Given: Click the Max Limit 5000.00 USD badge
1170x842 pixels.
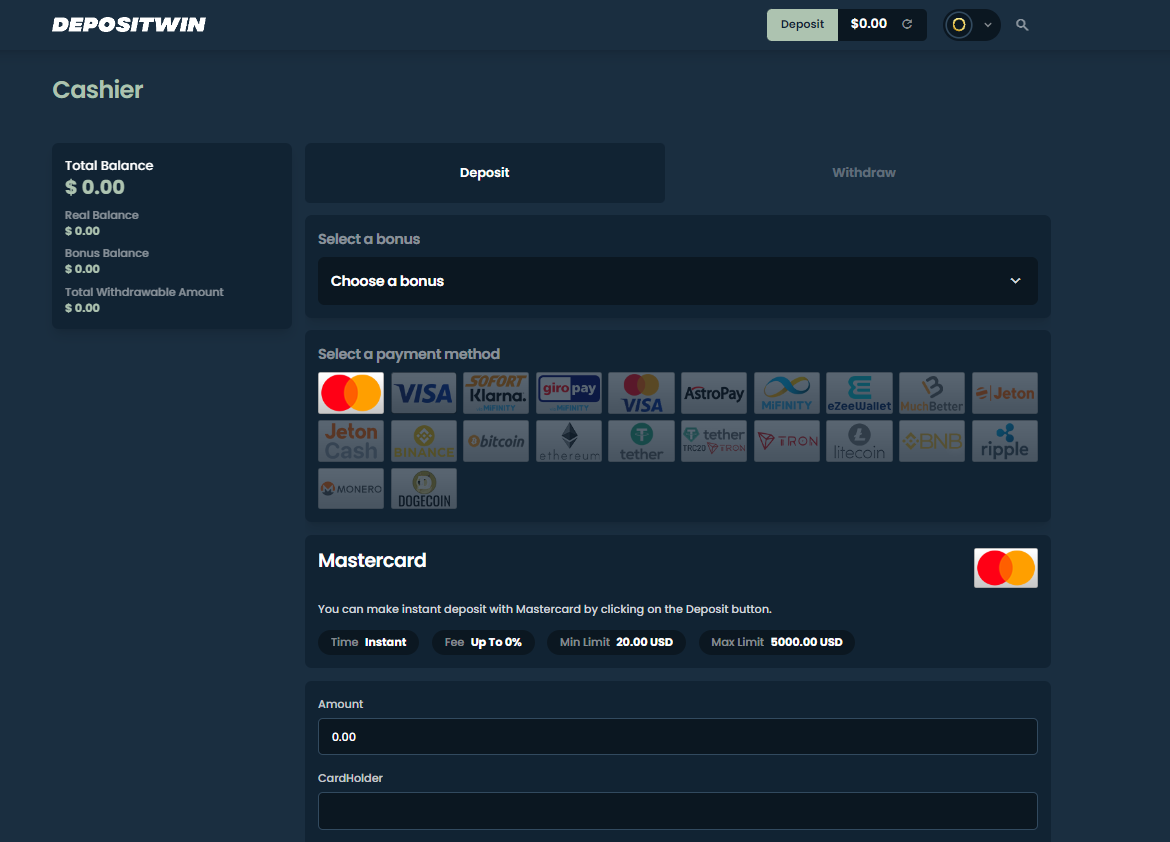Looking at the screenshot, I should (x=777, y=642).
